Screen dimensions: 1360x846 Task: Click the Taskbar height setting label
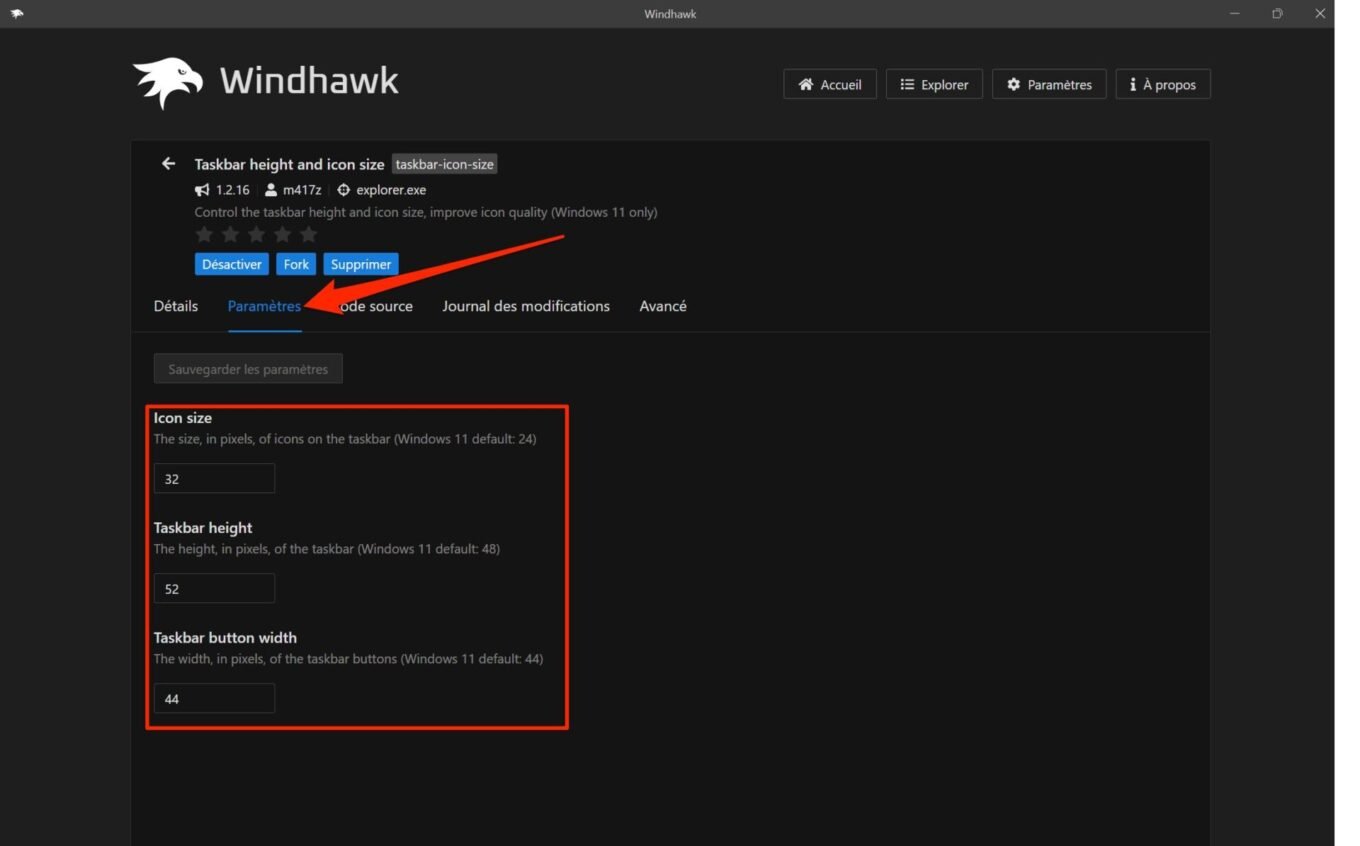point(203,528)
